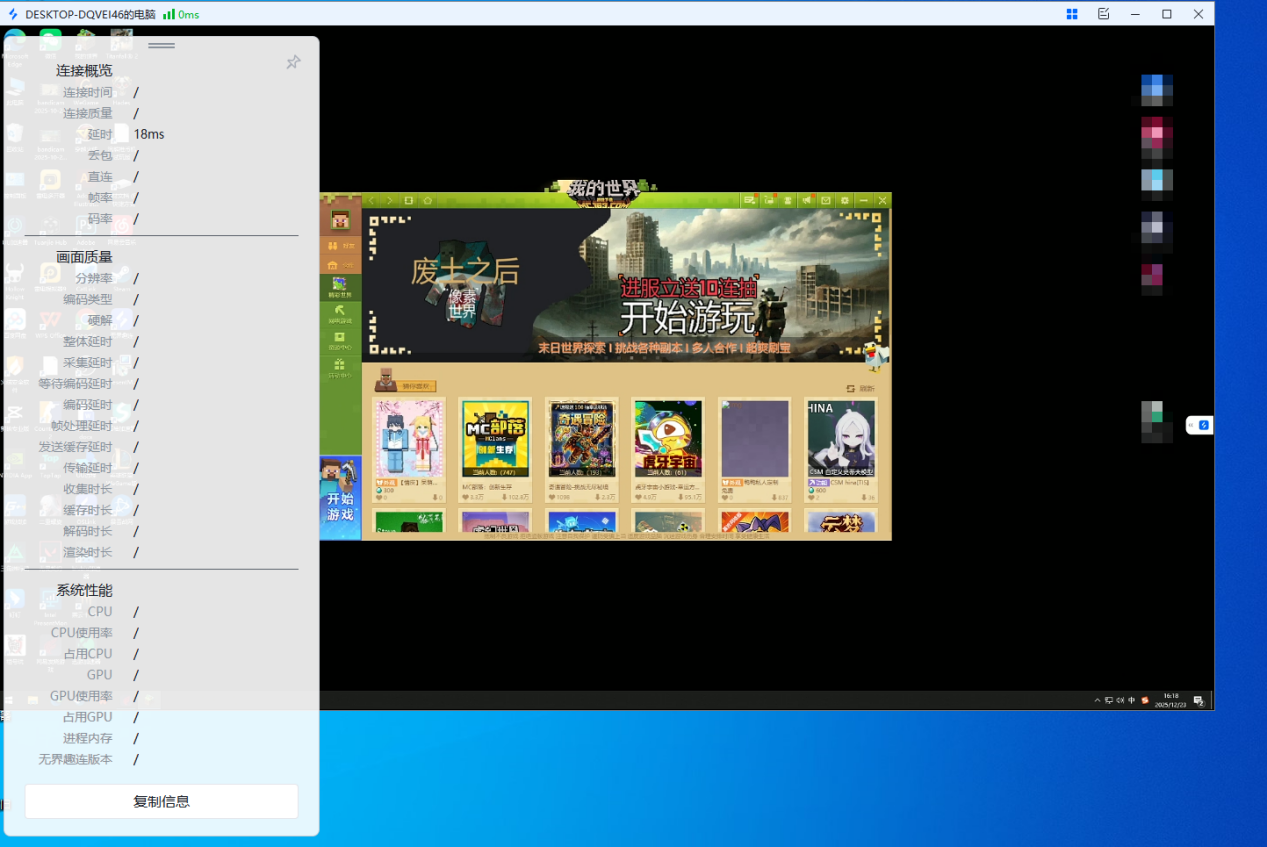The width and height of the screenshot is (1267, 847).
Task: Click the edit note icon in title bar
Action: 1104,14
